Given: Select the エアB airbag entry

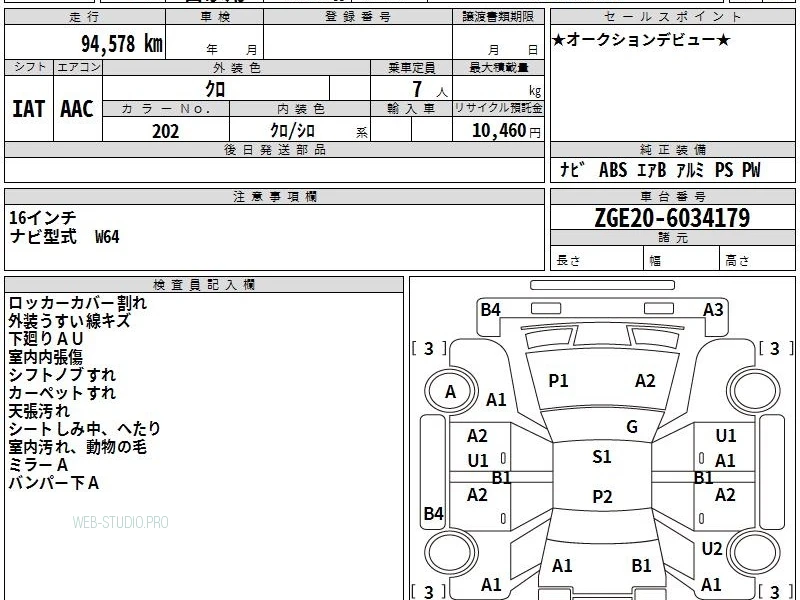Looking at the screenshot, I should [x=652, y=170].
